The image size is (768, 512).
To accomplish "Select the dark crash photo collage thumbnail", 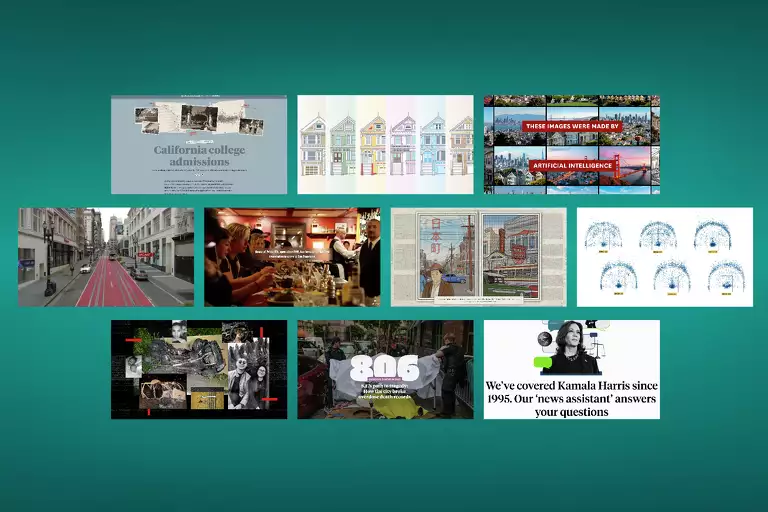I will click(198, 369).
